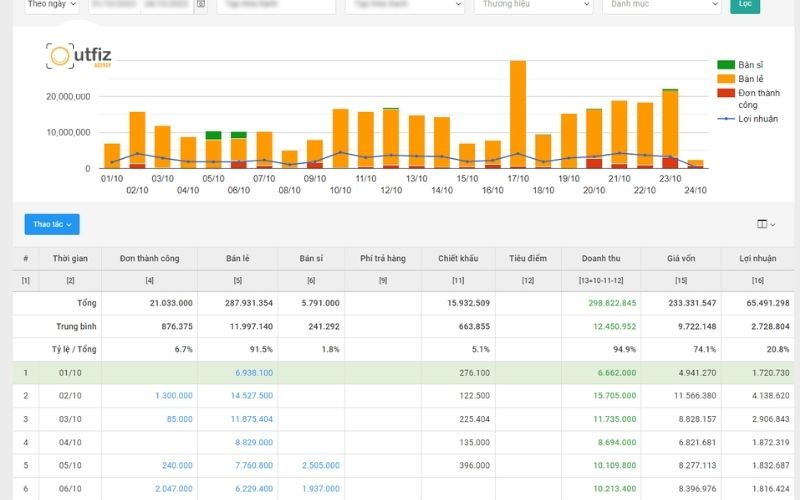
Task: Open the 240.000 link in 05/10 row
Action: tap(177, 466)
